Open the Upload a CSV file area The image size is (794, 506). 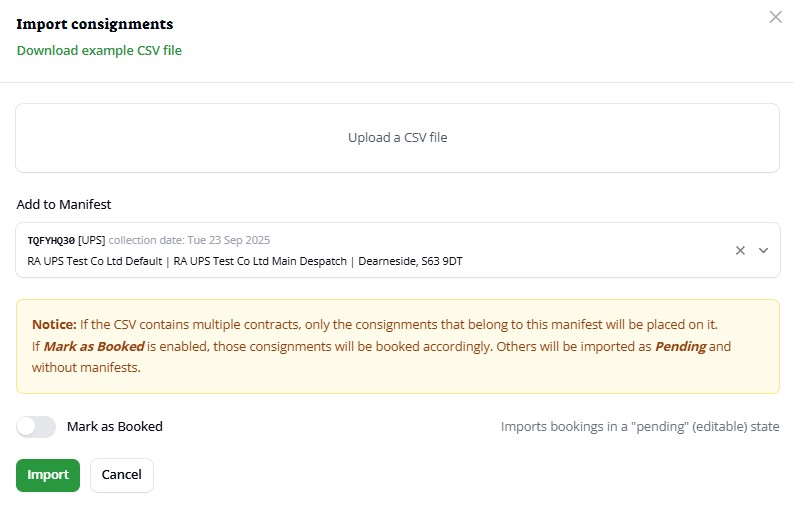coord(397,138)
